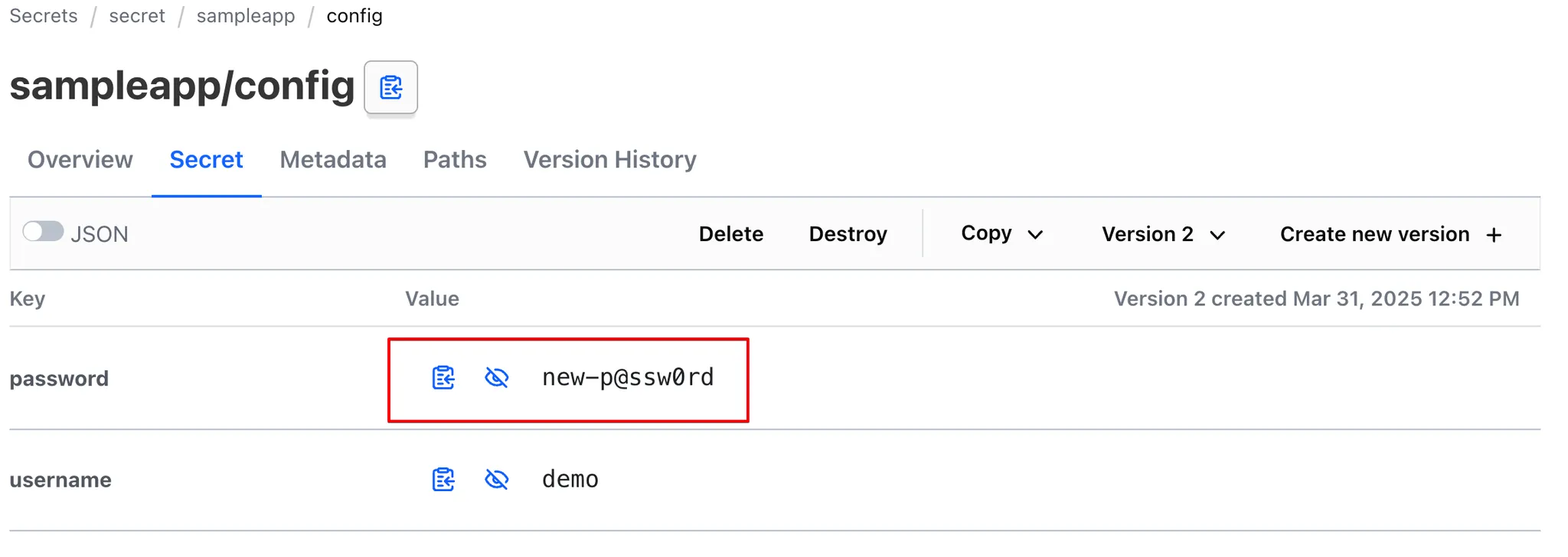This screenshot has width=1568, height=557.
Task: View the Version History tab
Action: [x=610, y=160]
